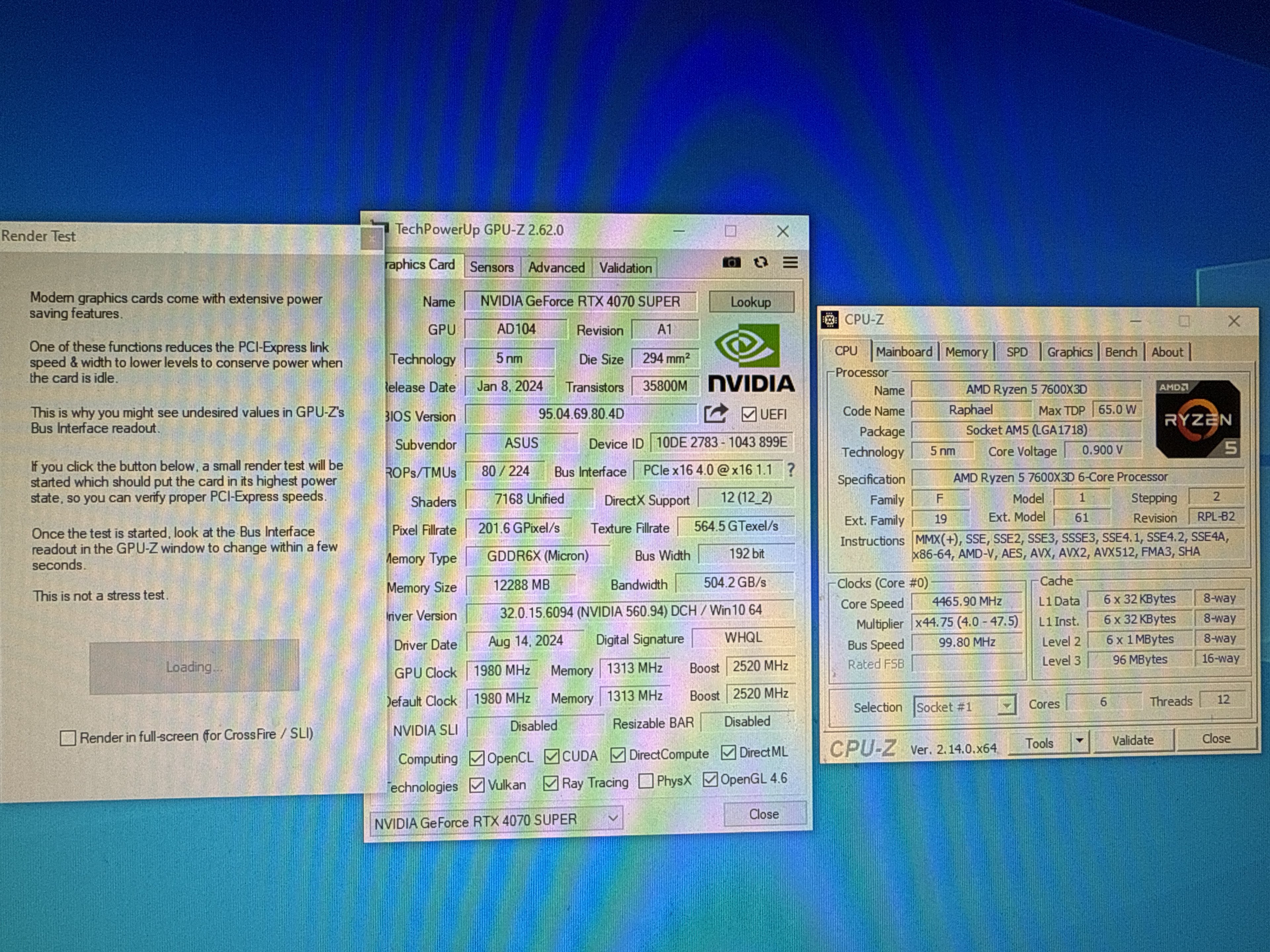The image size is (1270, 952).
Task: Click the GPU-Z screenshot camera icon
Action: 731,262
